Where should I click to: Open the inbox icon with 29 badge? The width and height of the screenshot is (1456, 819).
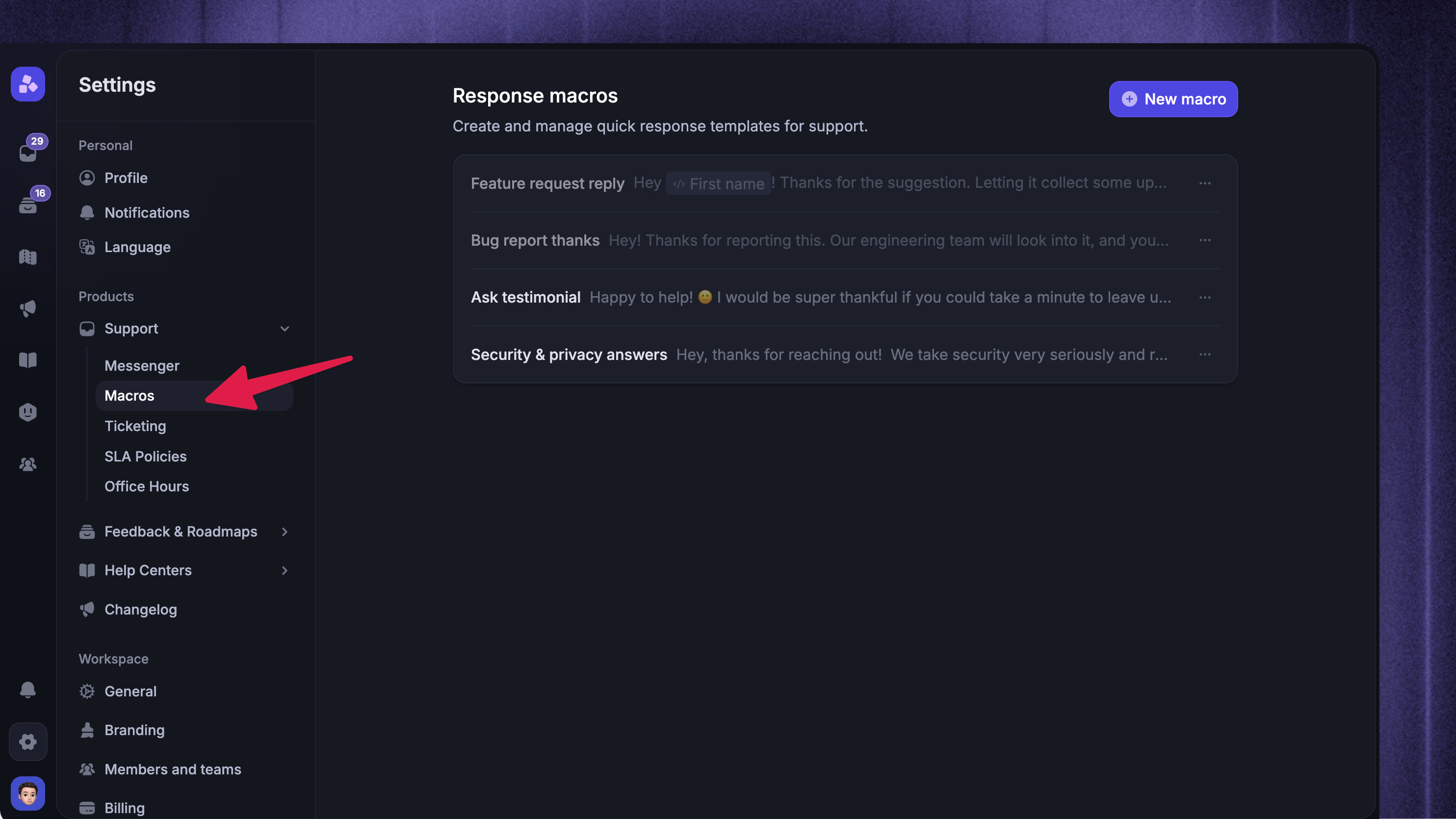28,152
